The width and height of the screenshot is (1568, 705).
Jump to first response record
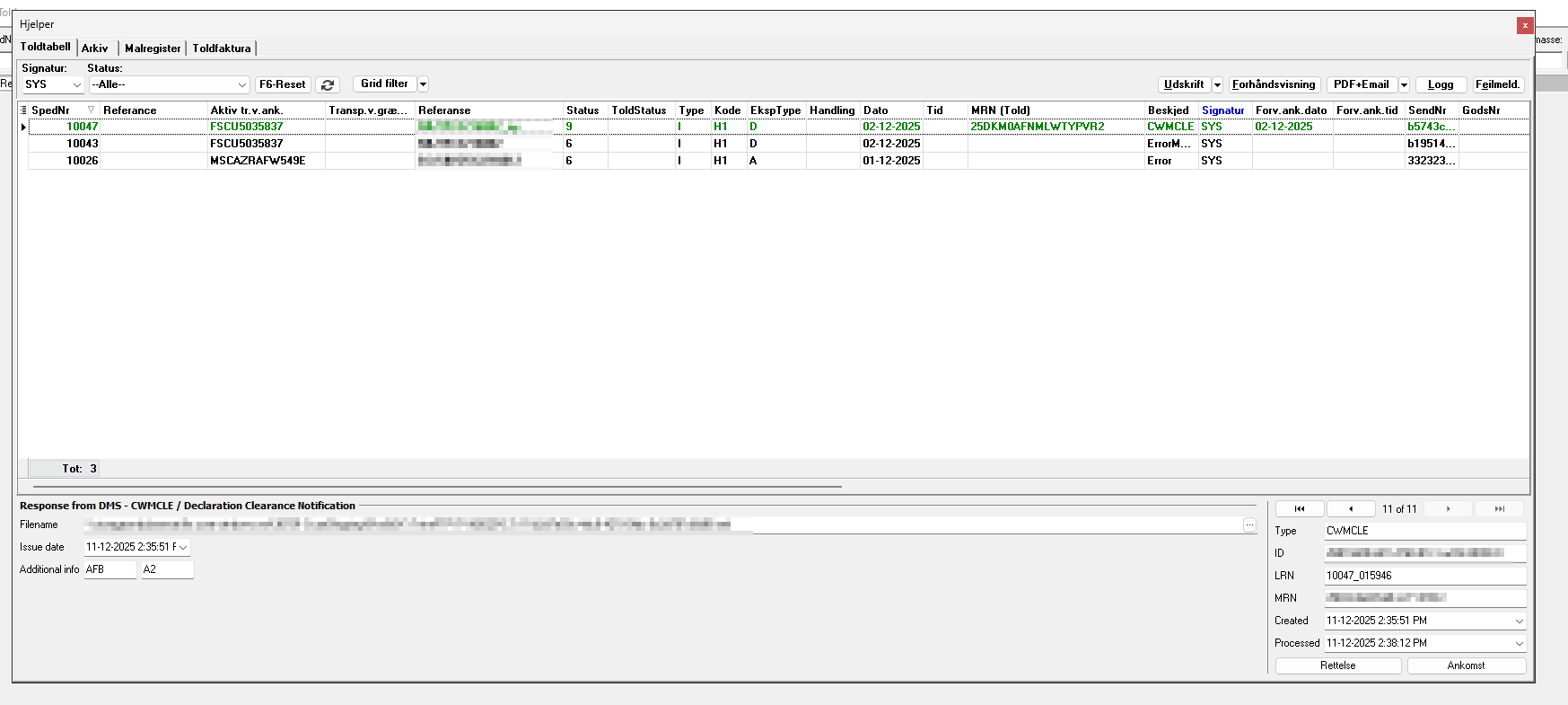click(1299, 509)
